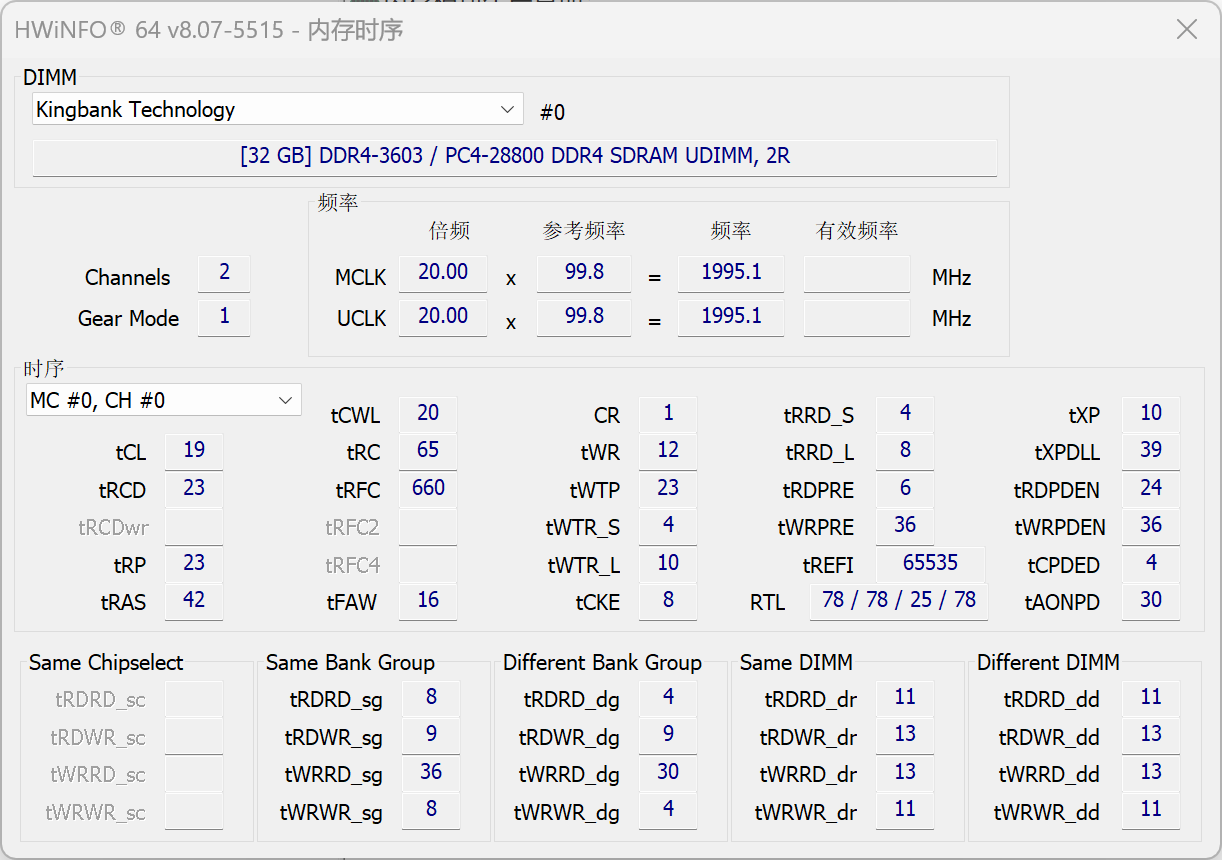
Task: Click the tCL value field
Action: pos(194,451)
